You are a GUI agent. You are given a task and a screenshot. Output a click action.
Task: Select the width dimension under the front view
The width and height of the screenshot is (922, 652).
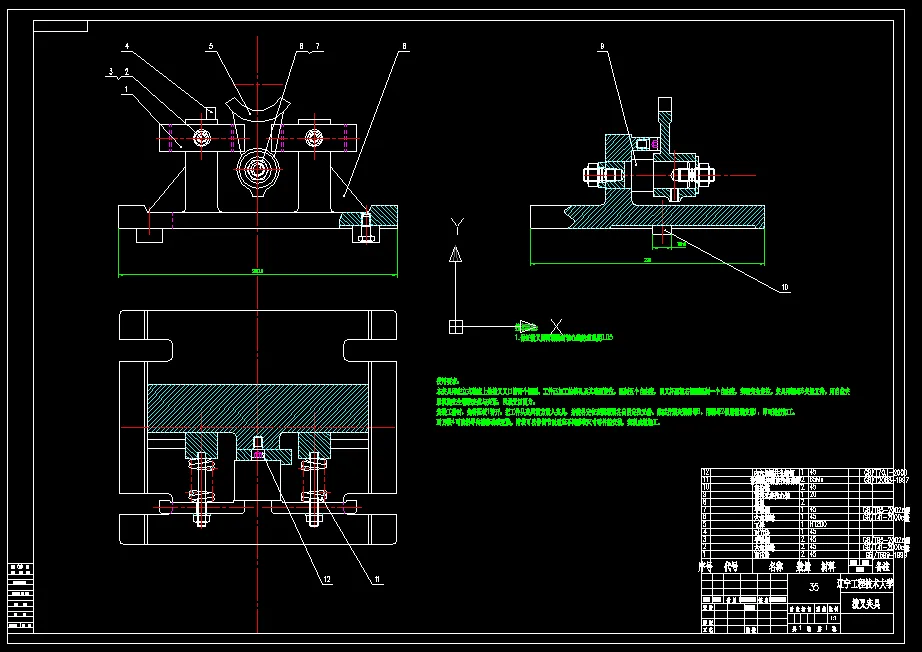click(x=258, y=271)
